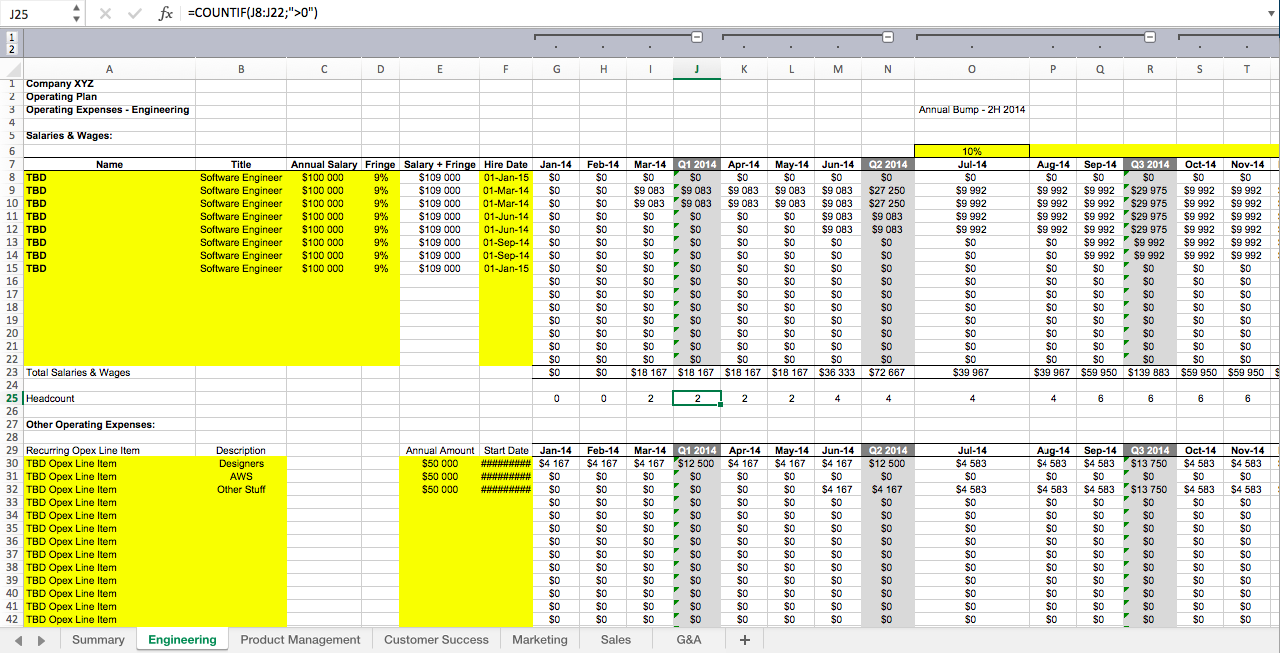This screenshot has width=1280, height=653.
Task: Click the $139 883 Q3 total cell
Action: click(1149, 372)
